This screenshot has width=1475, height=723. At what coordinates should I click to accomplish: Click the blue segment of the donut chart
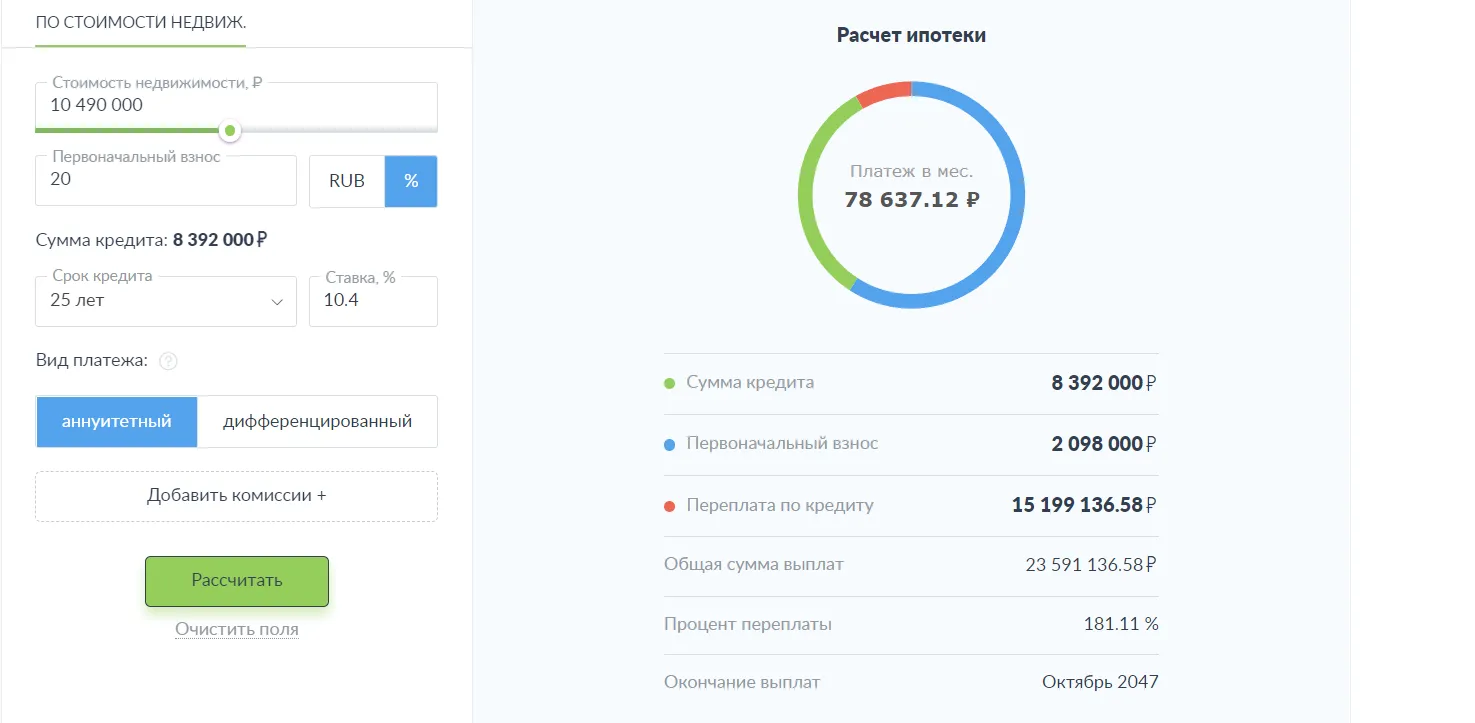pyautogui.click(x=1015, y=200)
